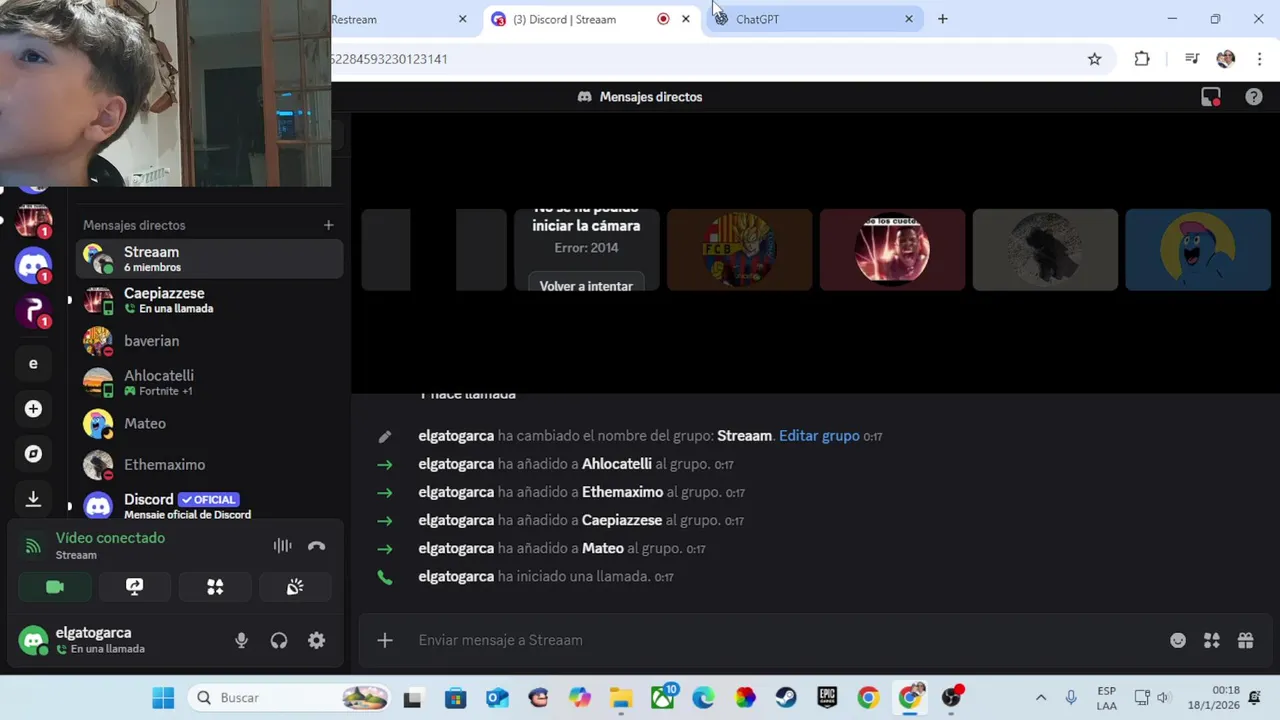The width and height of the screenshot is (1280, 720).
Task: Open the Discord inbox icon in header
Action: tap(1211, 97)
